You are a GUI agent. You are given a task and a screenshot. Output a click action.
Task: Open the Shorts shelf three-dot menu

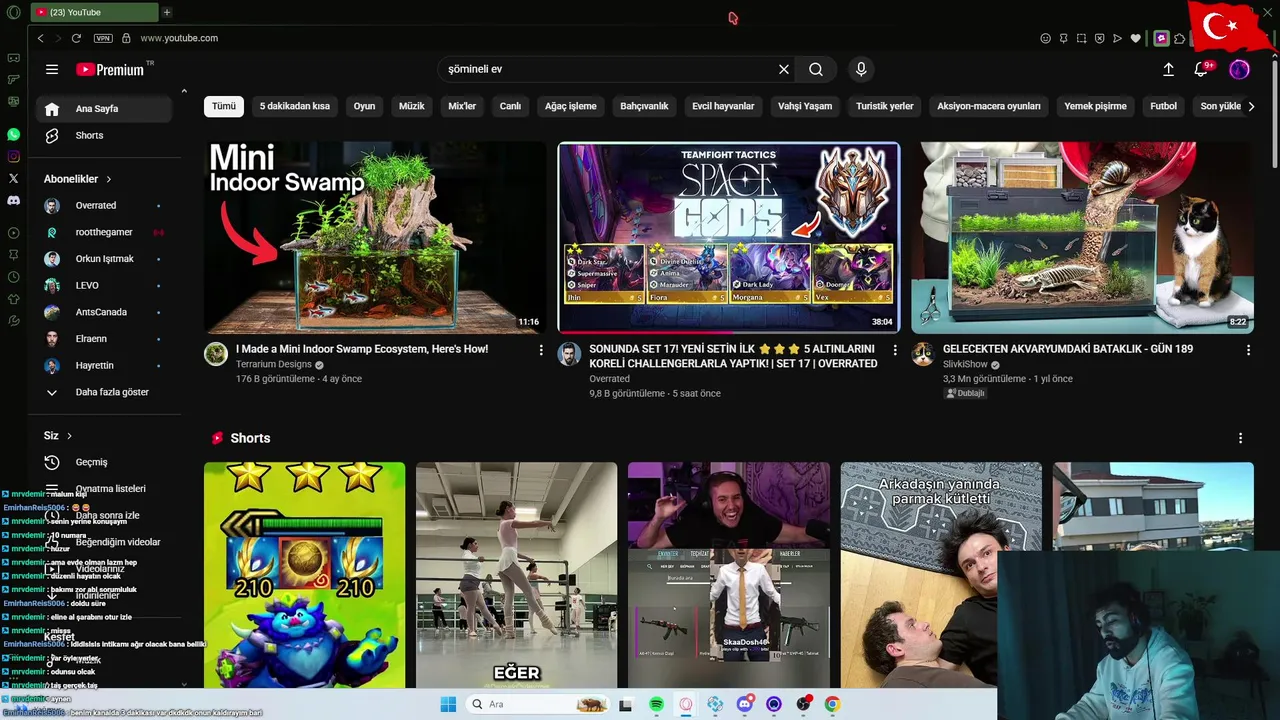tap(1240, 438)
